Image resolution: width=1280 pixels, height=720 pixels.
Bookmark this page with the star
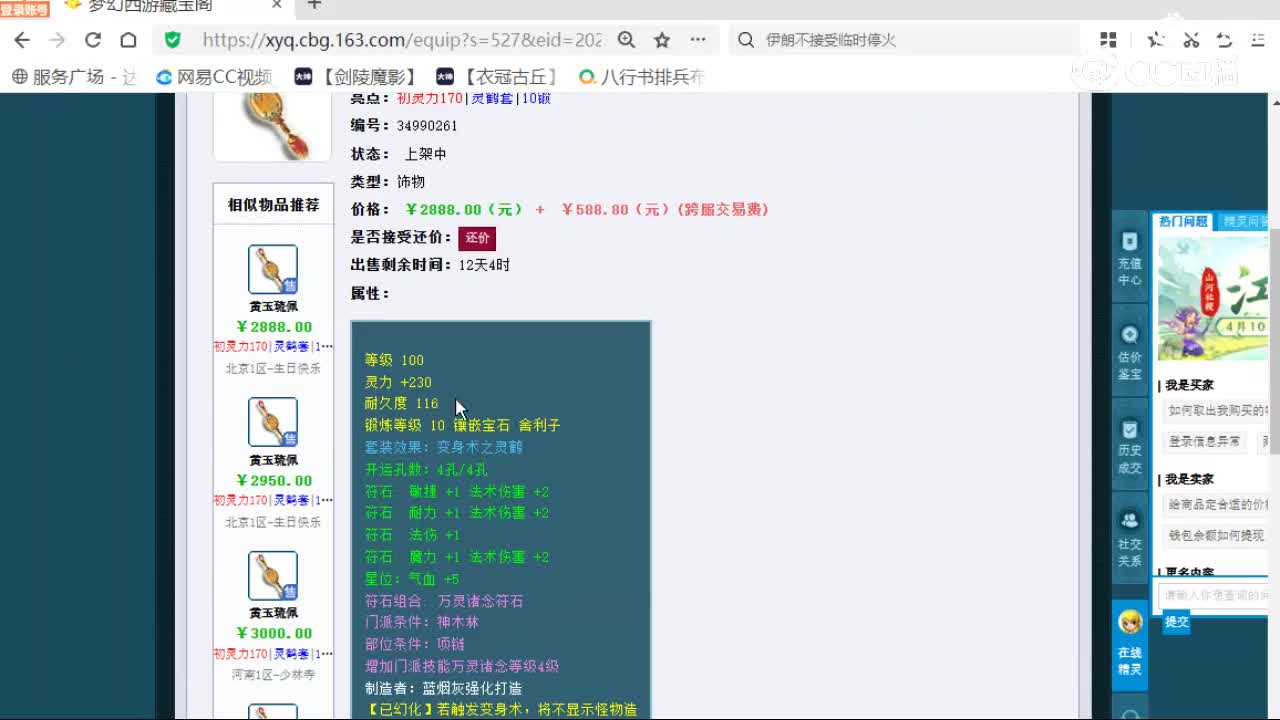[x=662, y=40]
